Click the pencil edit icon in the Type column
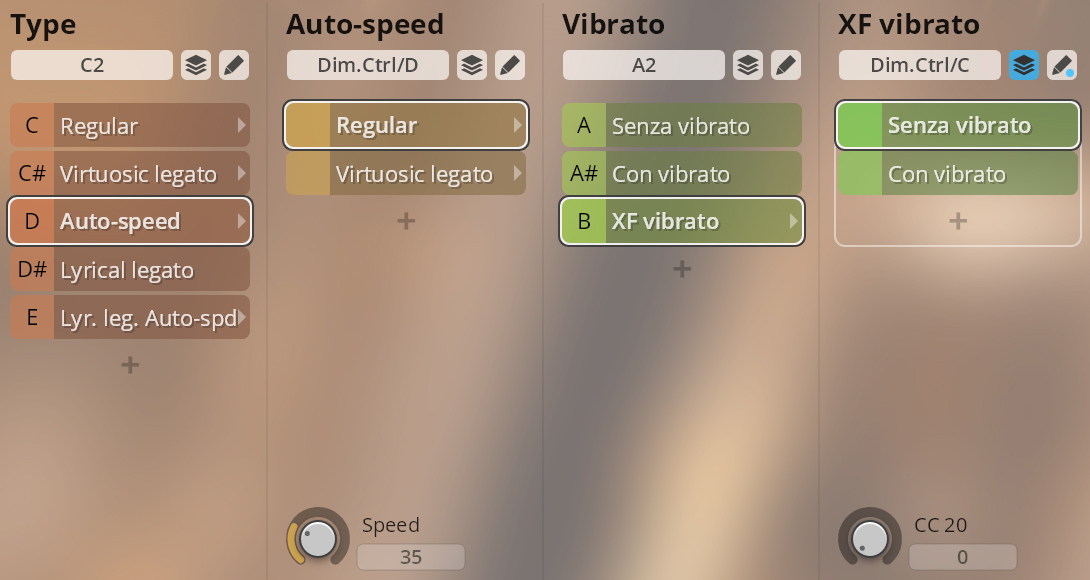 (x=234, y=65)
